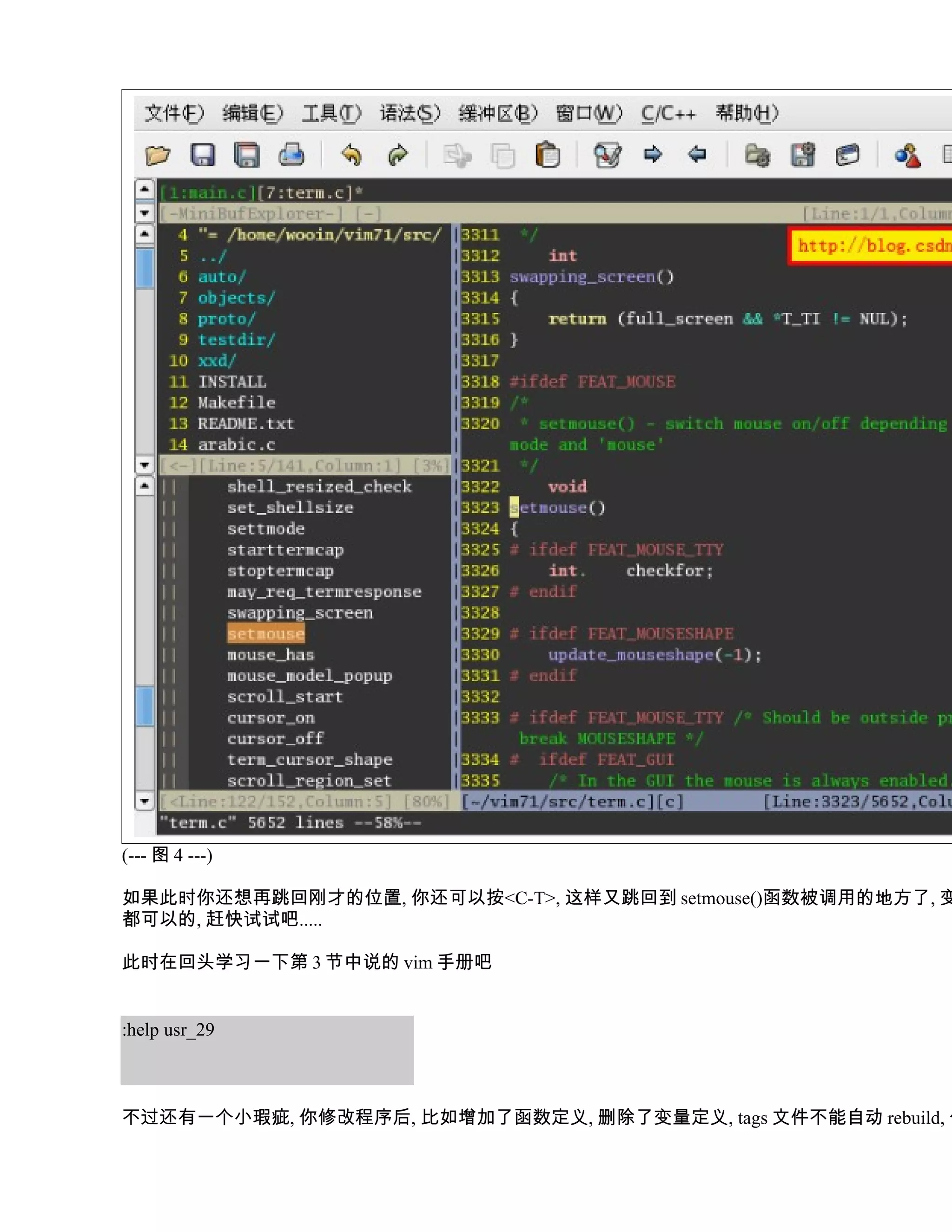The height and width of the screenshot is (1232, 952).
Task: Click taglist scrollbar blue thumb
Action: click(145, 706)
